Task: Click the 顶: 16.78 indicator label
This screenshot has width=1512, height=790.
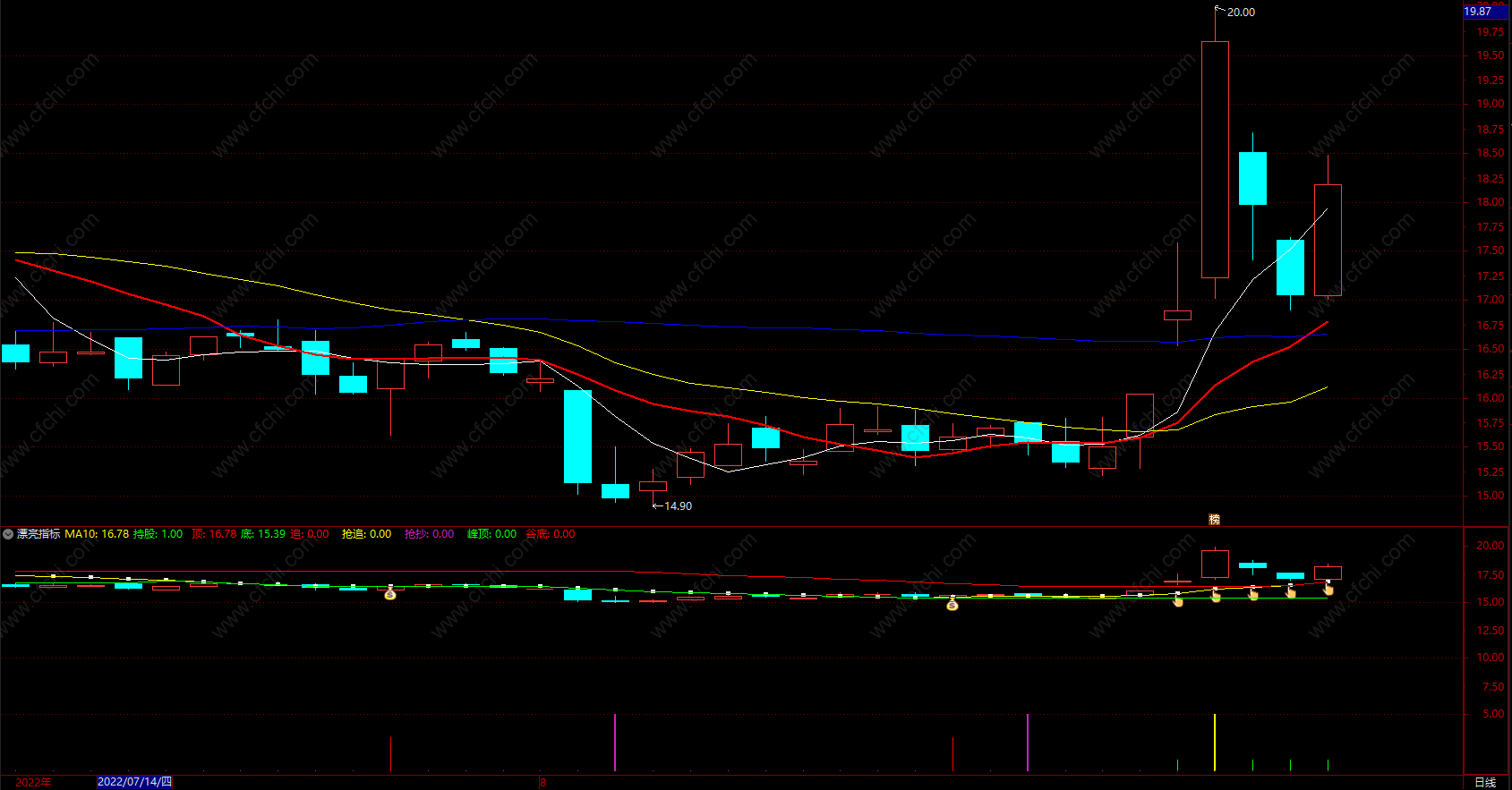Action: coord(214,534)
